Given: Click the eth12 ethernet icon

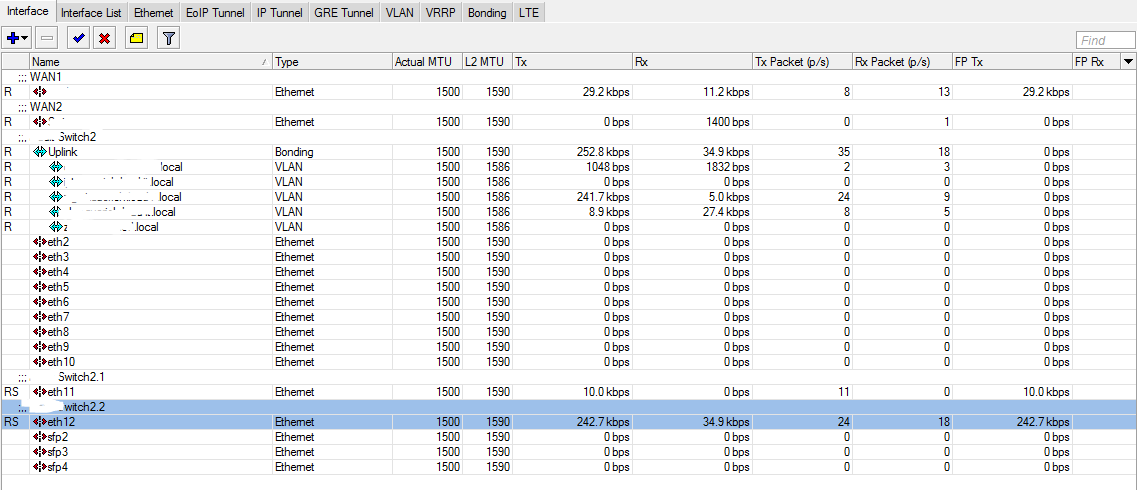Looking at the screenshot, I should [x=40, y=422].
